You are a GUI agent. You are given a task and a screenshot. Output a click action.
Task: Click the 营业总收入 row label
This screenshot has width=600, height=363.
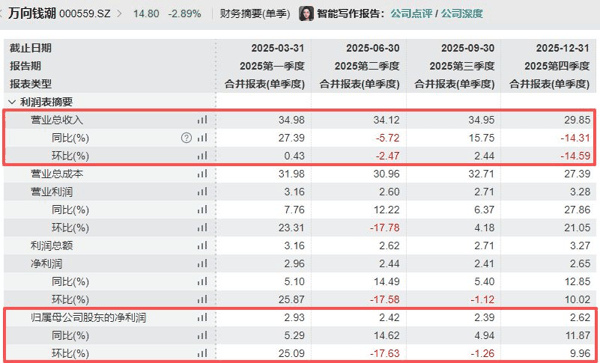coord(57,120)
